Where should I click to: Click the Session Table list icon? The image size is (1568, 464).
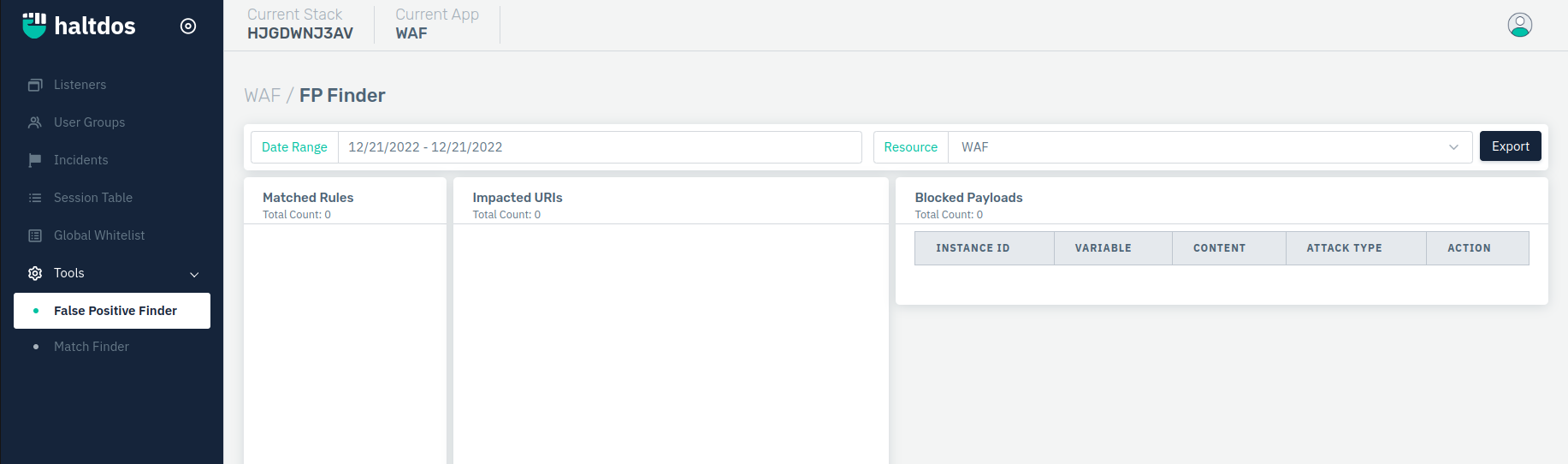[35, 198]
